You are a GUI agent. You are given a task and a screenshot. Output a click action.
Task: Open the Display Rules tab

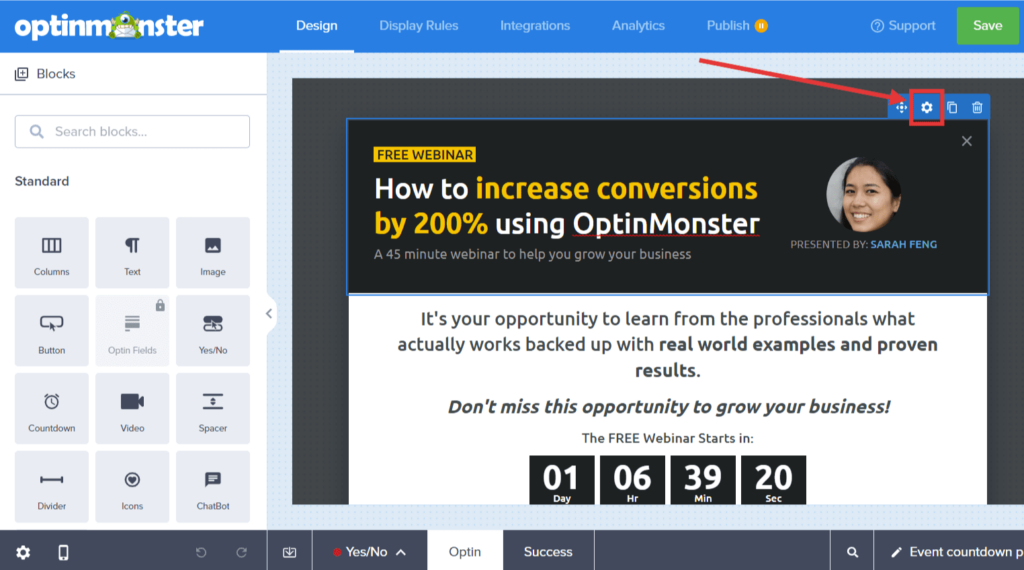point(419,25)
